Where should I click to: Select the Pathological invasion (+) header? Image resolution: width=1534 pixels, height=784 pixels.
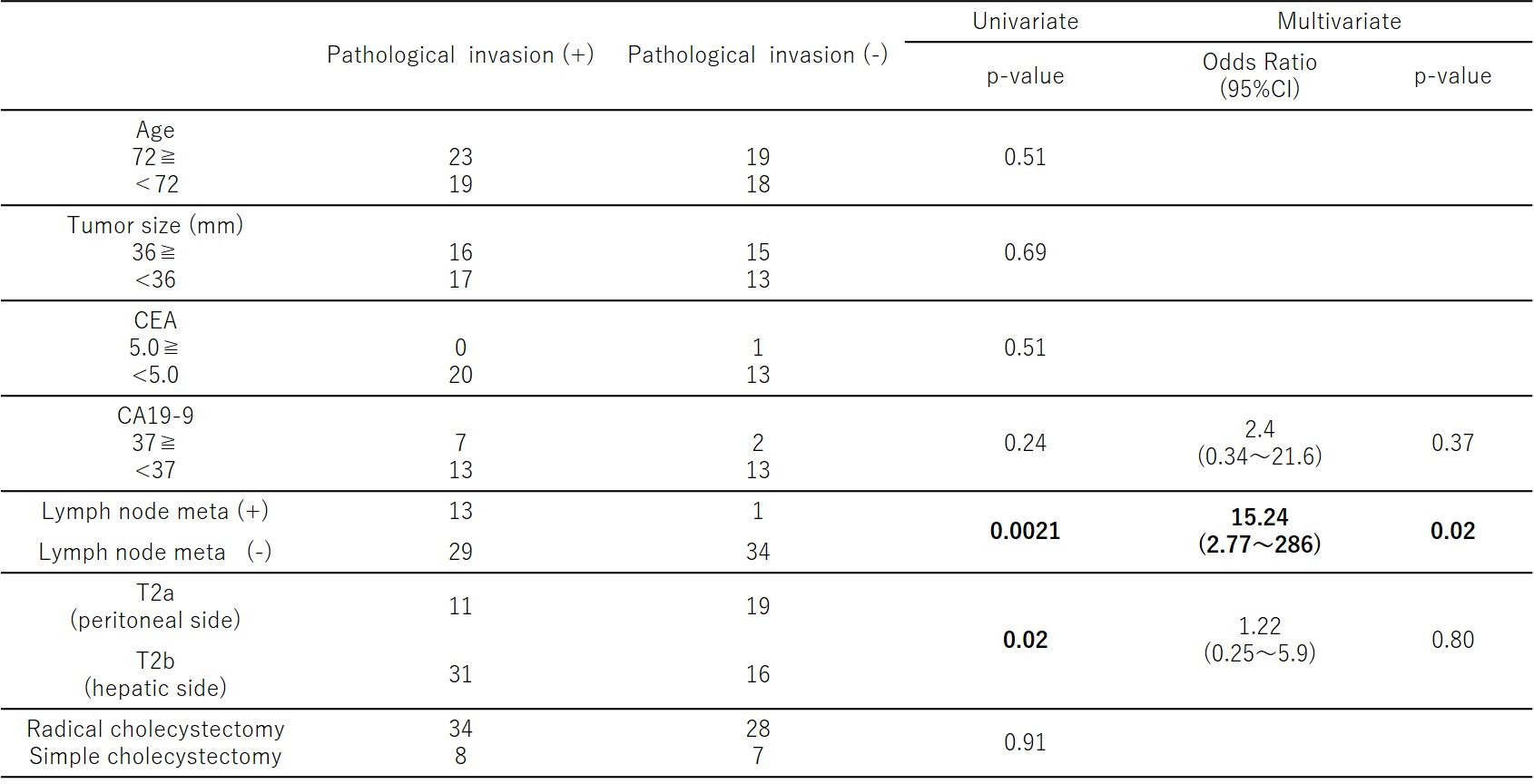tap(460, 55)
